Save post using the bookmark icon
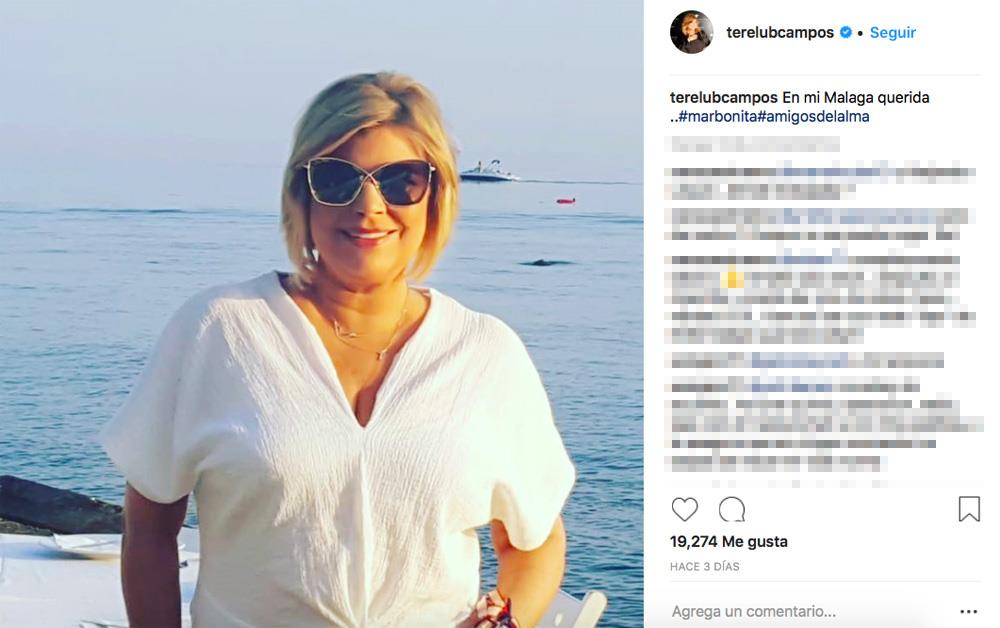Screen dimensions: 1000x628 [969, 509]
